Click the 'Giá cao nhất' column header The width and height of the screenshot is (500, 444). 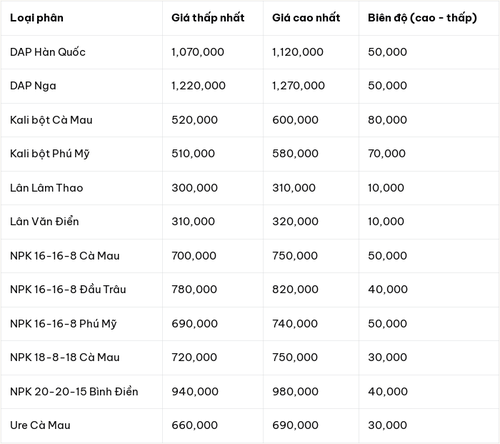(x=306, y=18)
